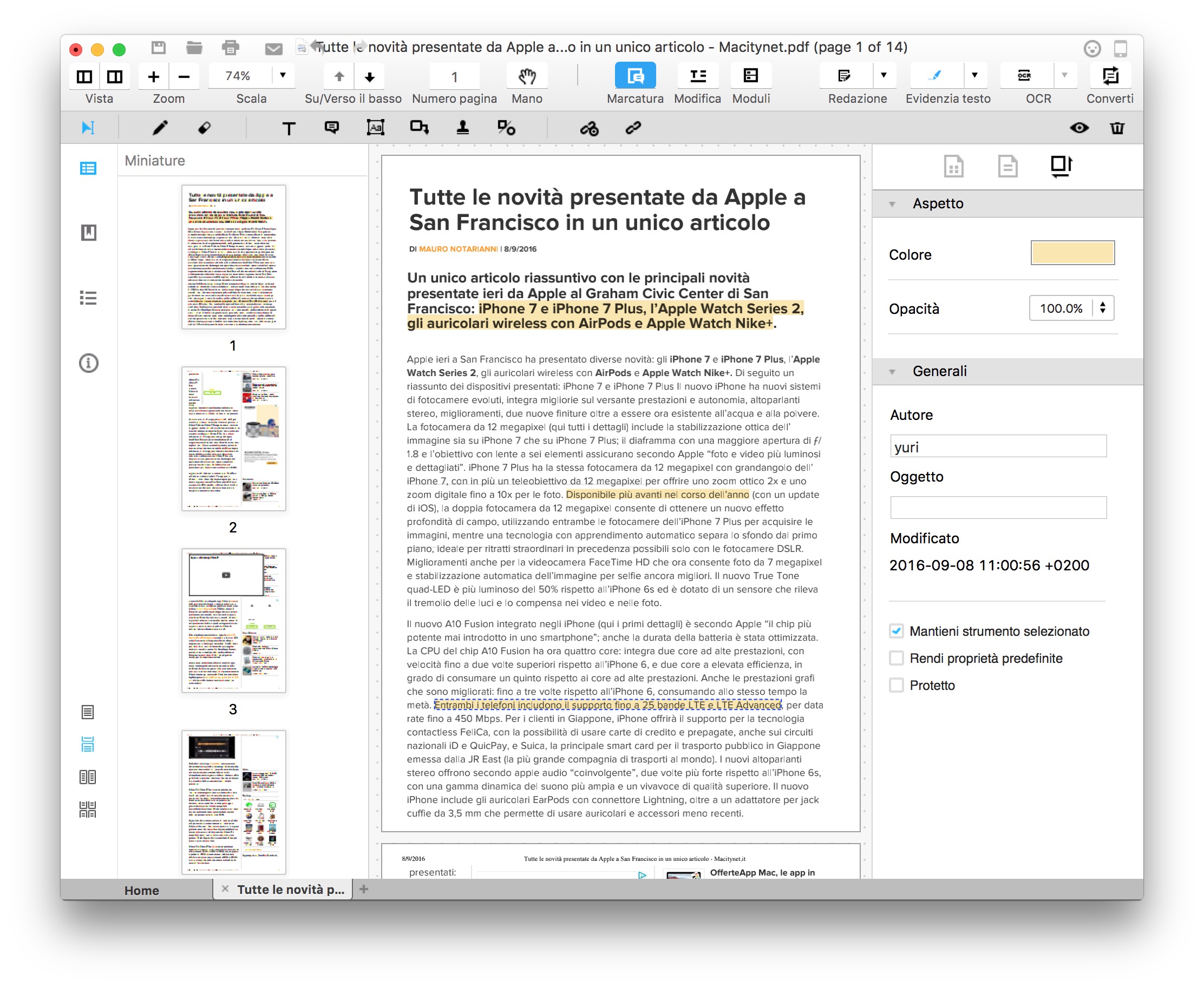Screen dimensions: 1204x987
Task: Open the Evidenzia testo dropdown arrow
Action: click(x=974, y=76)
